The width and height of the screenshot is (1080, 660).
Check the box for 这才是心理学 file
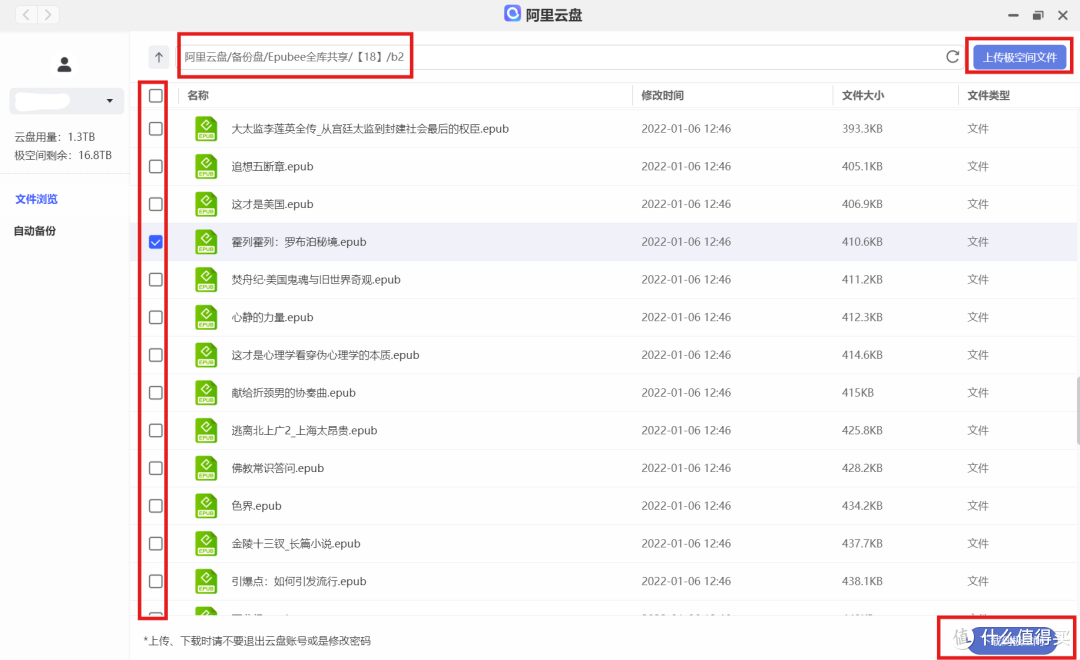pyautogui.click(x=156, y=355)
